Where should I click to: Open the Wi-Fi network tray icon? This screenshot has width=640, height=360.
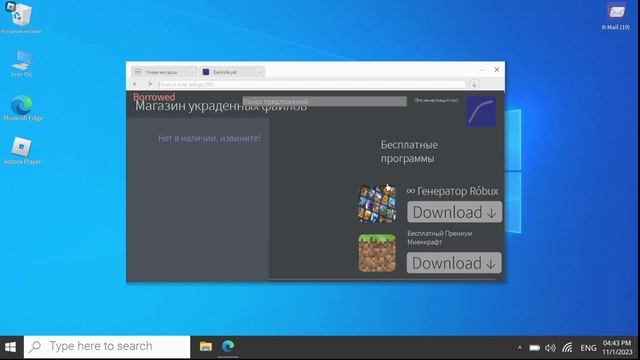567,347
